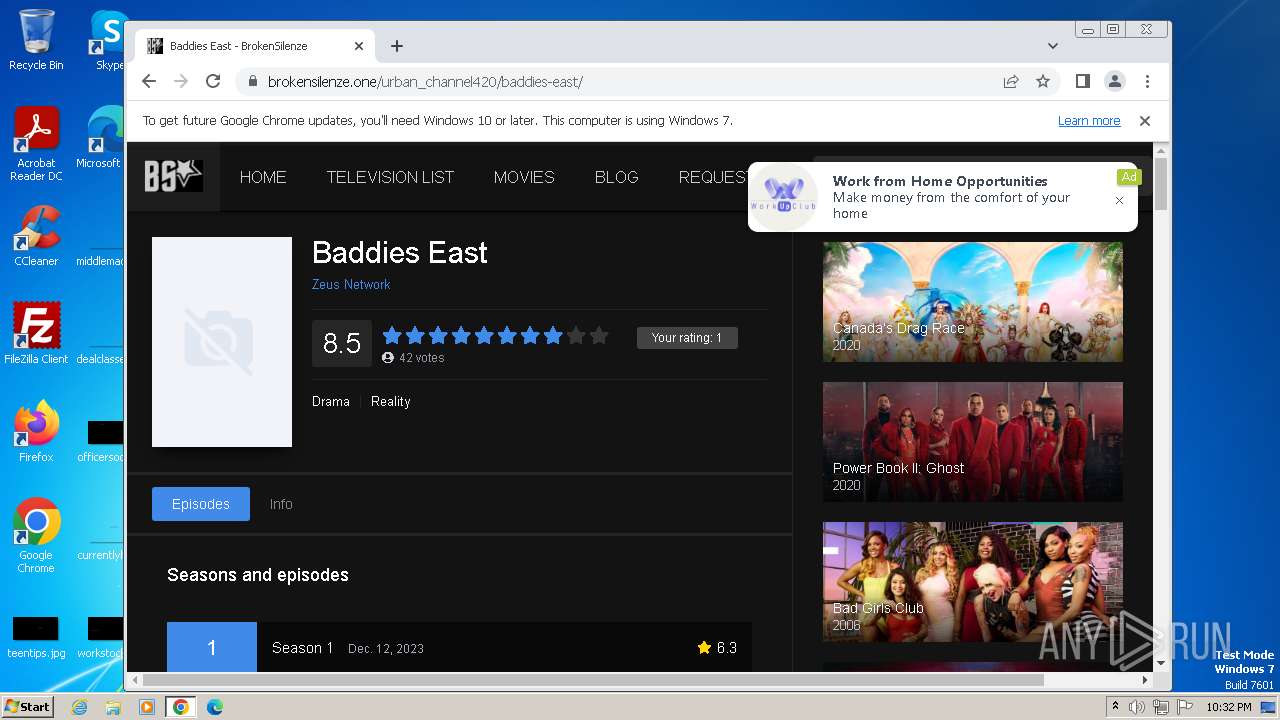This screenshot has height=720, width=1280.
Task: Click the address bar URL
Action: (425, 82)
